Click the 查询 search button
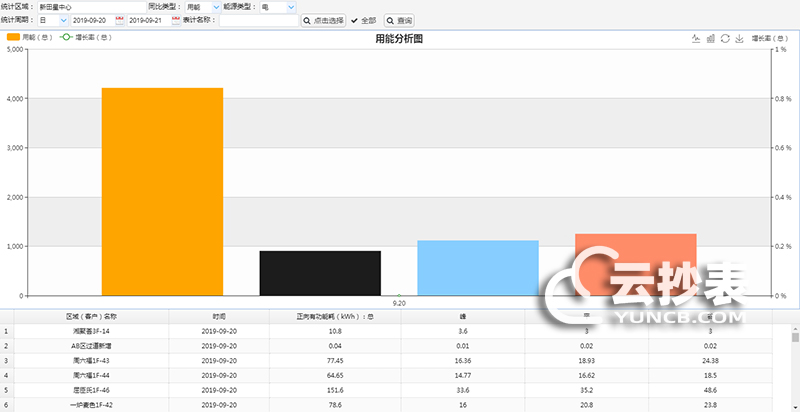 pyautogui.click(x=399, y=20)
